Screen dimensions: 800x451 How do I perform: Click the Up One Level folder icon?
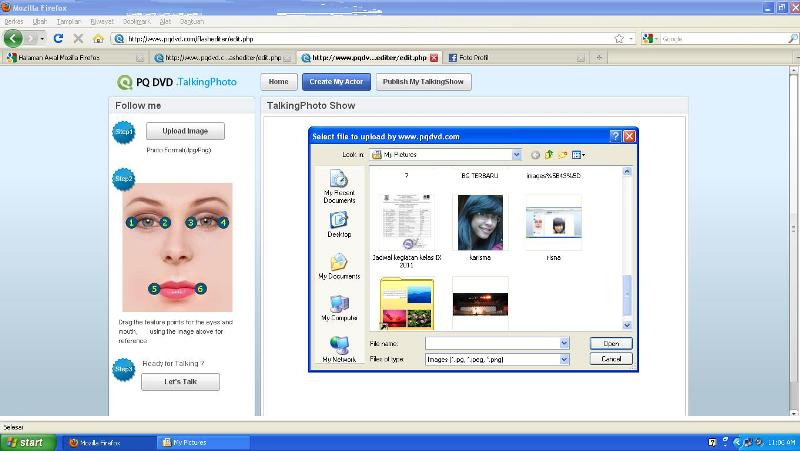(x=549, y=155)
